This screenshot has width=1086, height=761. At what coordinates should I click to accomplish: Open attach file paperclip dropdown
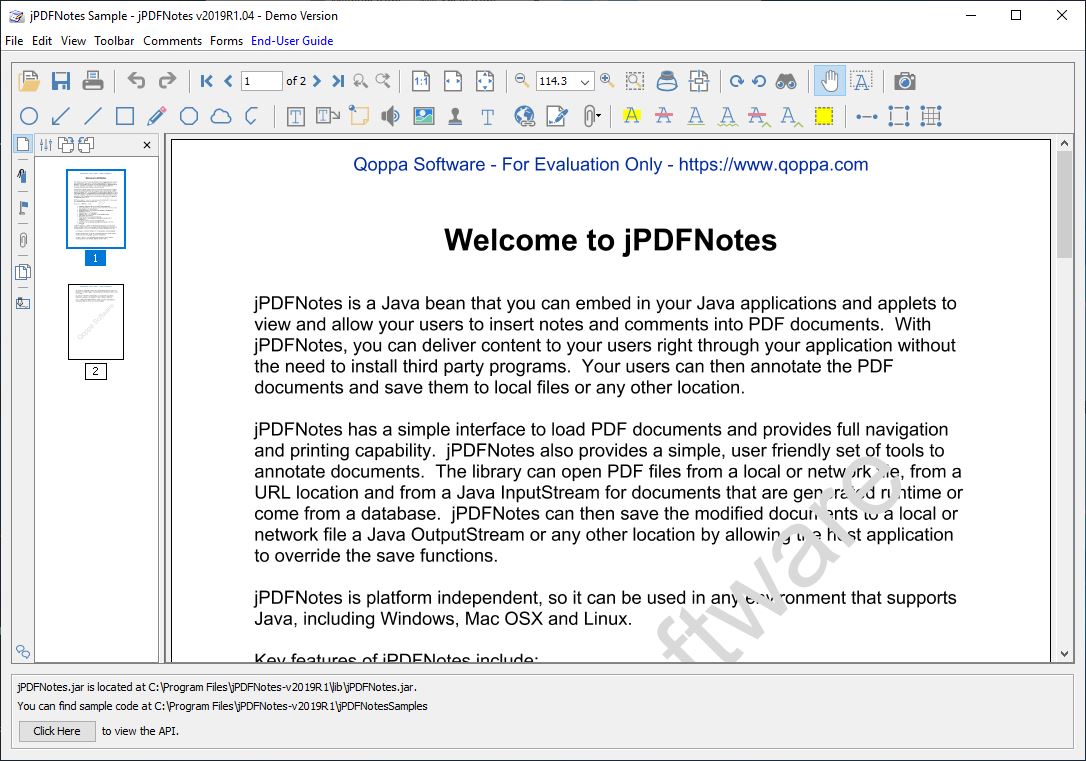tap(591, 116)
